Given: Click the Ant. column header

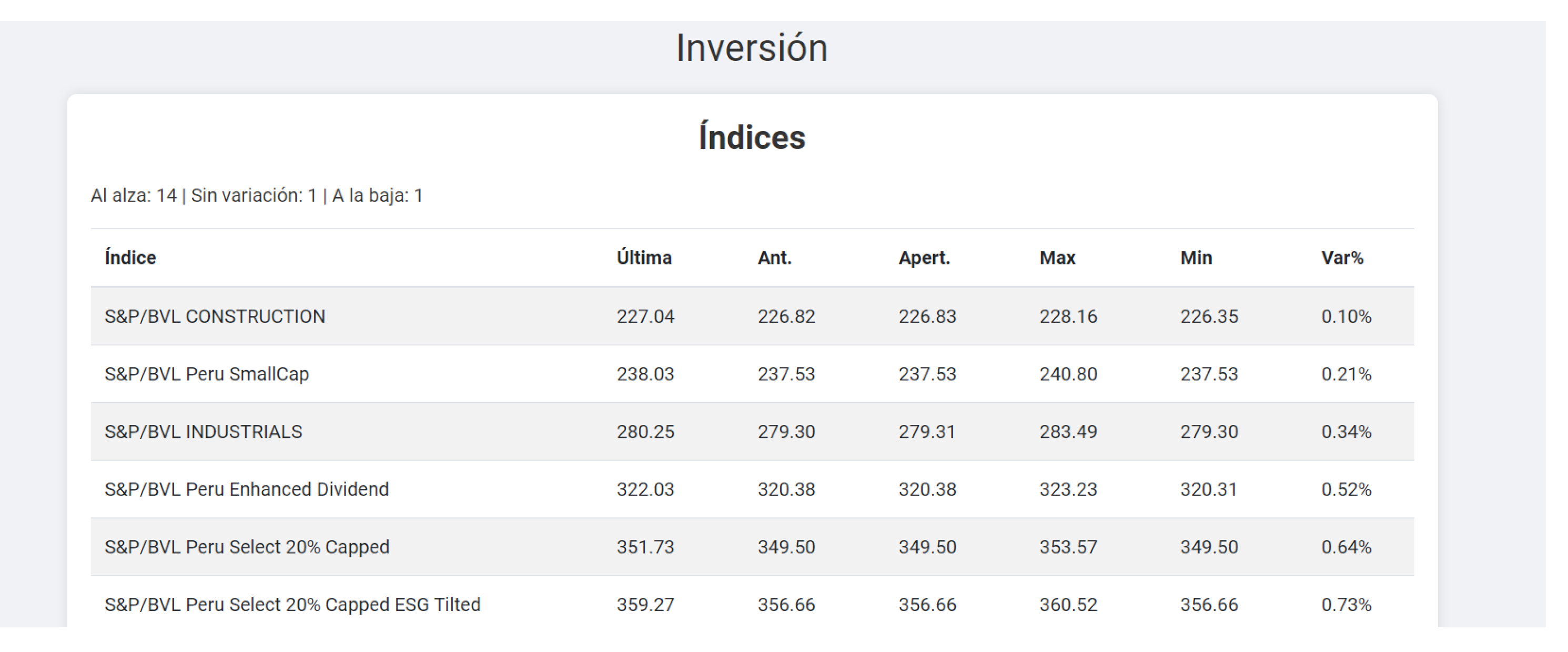Looking at the screenshot, I should 774,258.
